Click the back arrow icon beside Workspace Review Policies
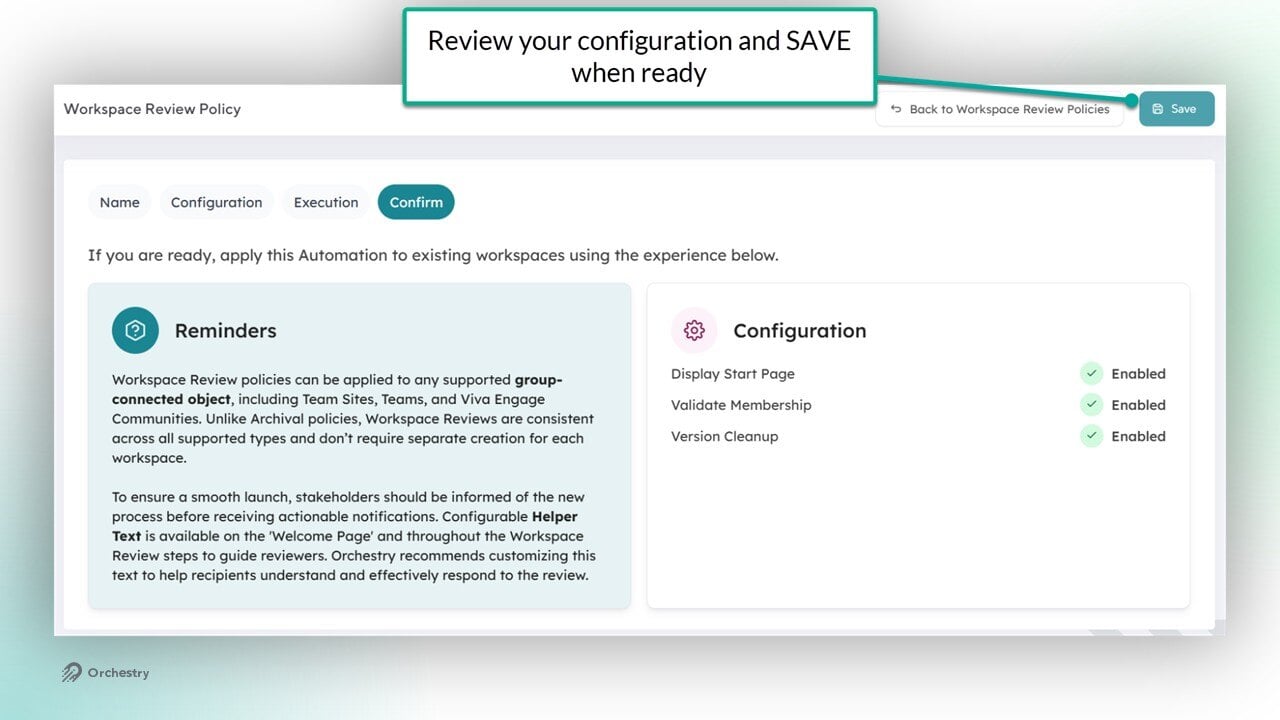The image size is (1280, 720). click(896, 109)
